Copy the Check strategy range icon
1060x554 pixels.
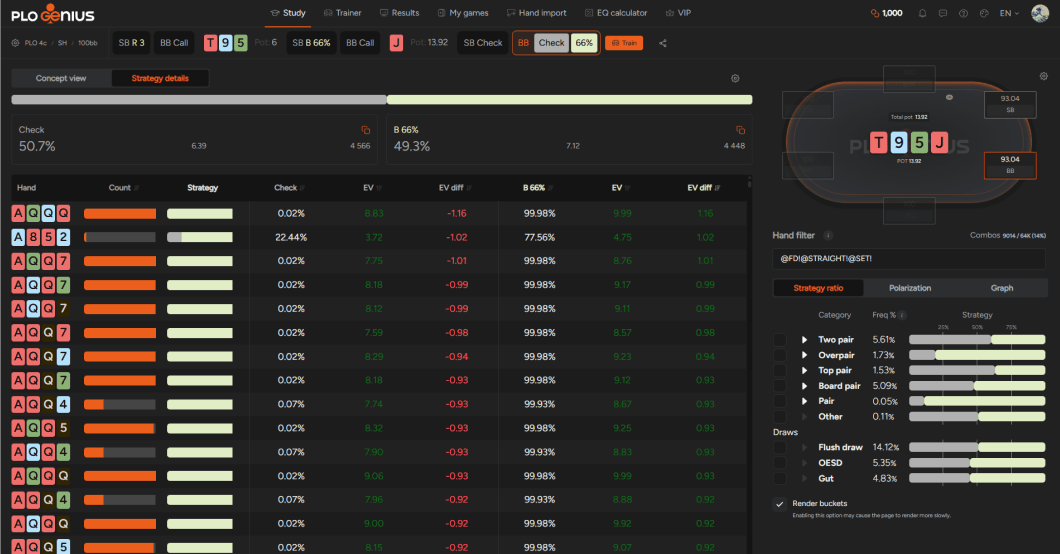click(366, 130)
